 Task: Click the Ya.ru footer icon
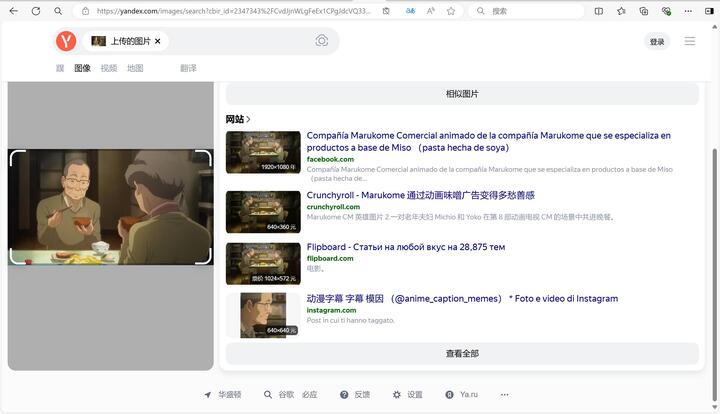450,395
